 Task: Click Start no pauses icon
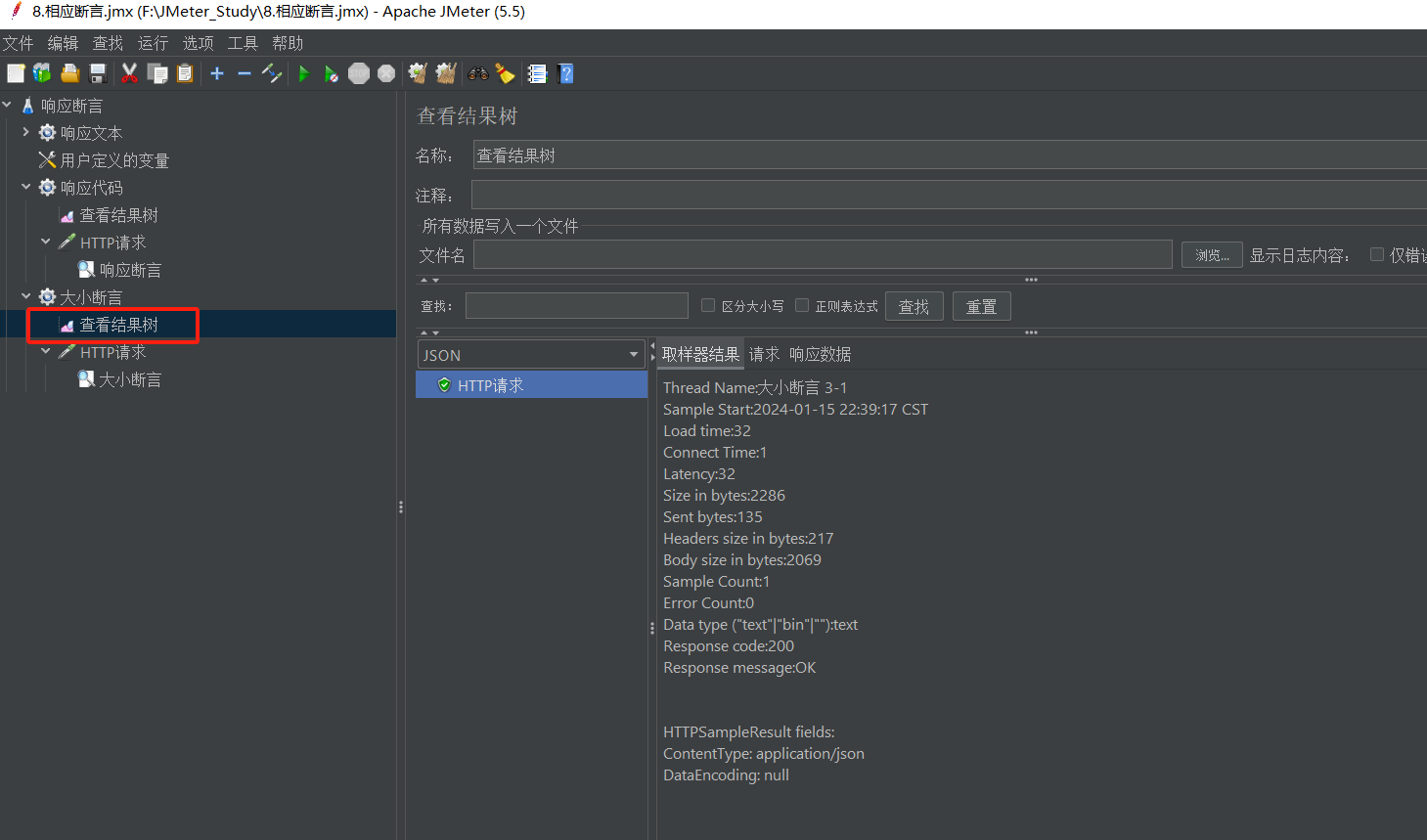[332, 73]
